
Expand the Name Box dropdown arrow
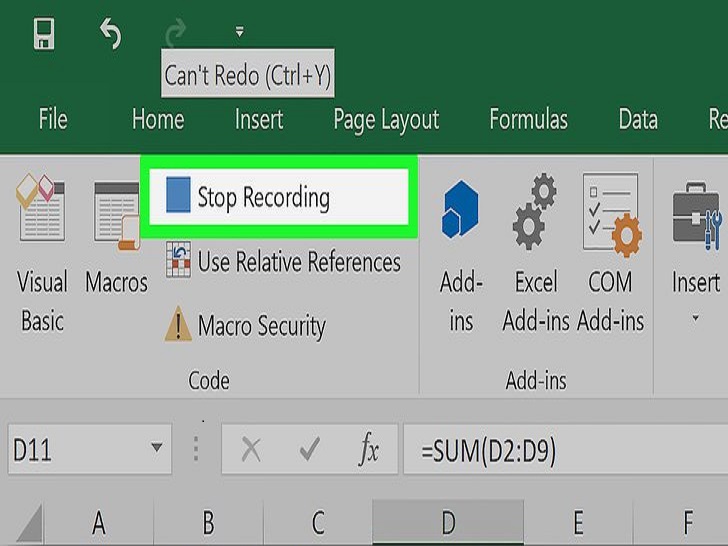point(155,450)
